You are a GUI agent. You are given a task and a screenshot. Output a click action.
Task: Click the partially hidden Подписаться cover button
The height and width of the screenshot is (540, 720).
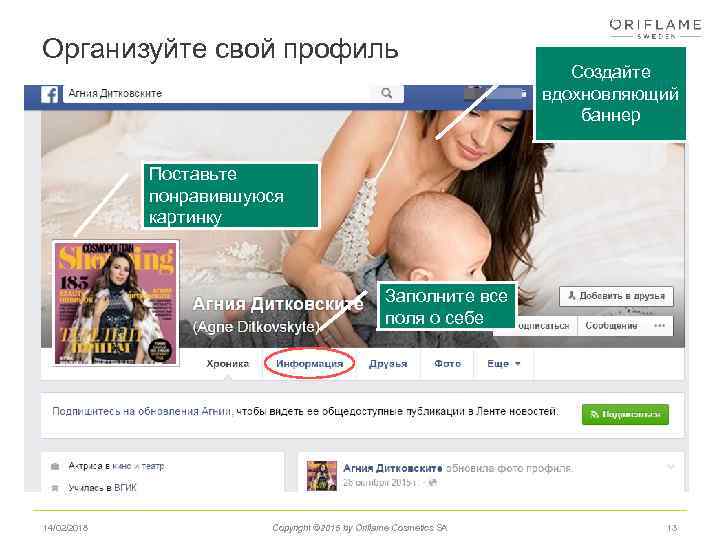coord(546,326)
